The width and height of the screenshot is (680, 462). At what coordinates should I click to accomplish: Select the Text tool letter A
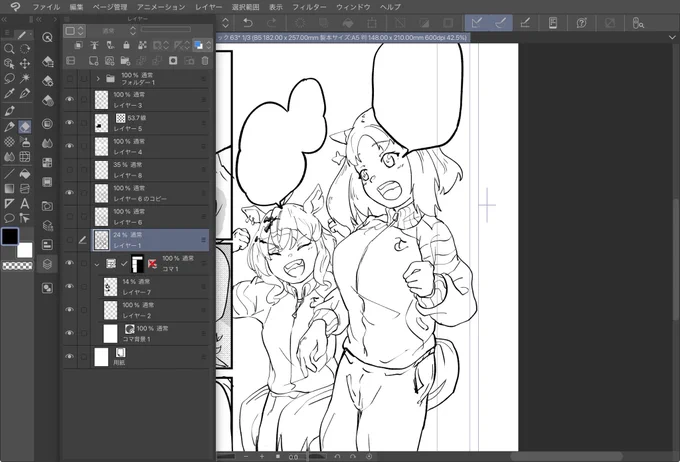point(25,203)
